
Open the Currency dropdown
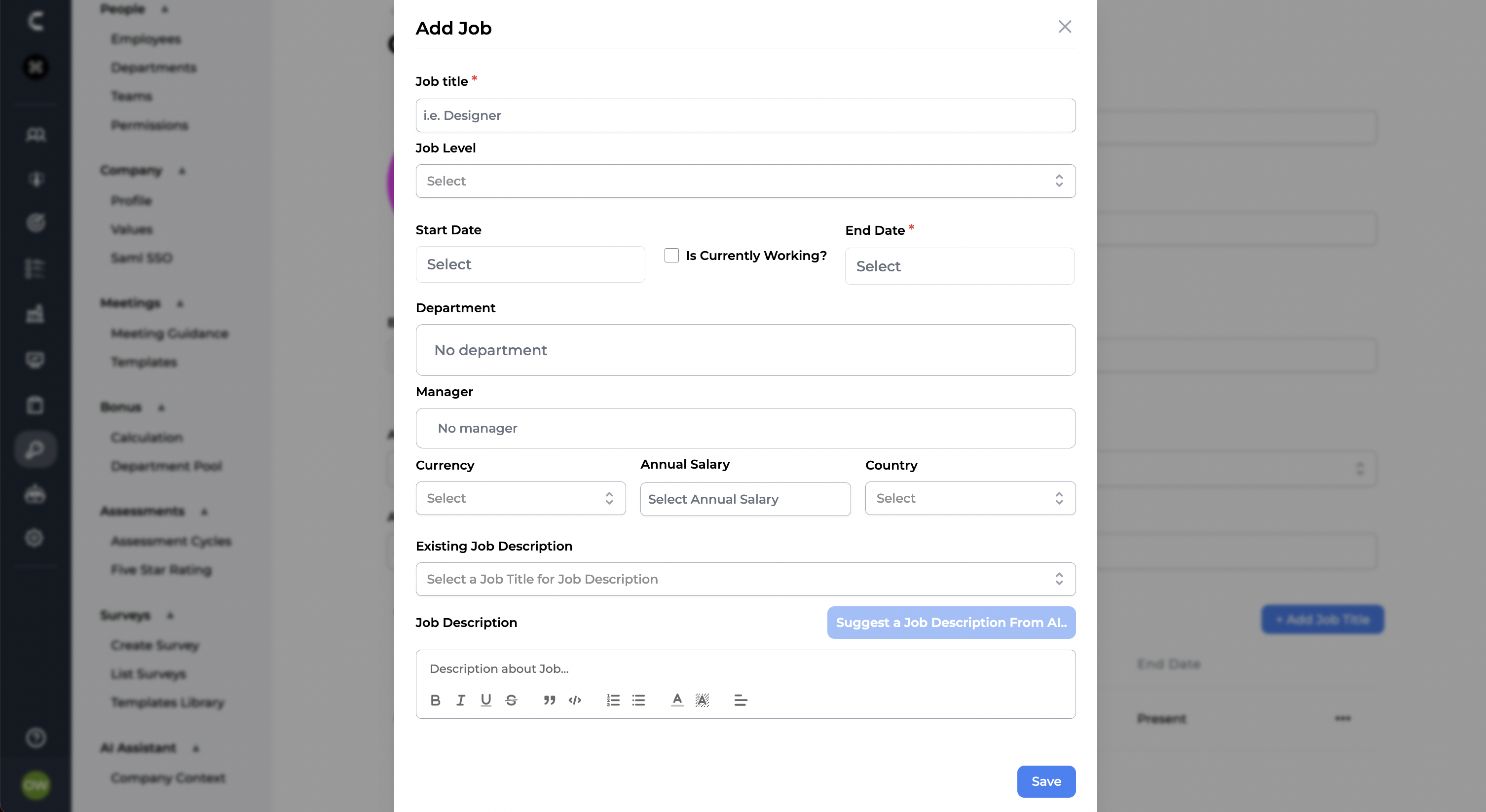pyautogui.click(x=520, y=498)
